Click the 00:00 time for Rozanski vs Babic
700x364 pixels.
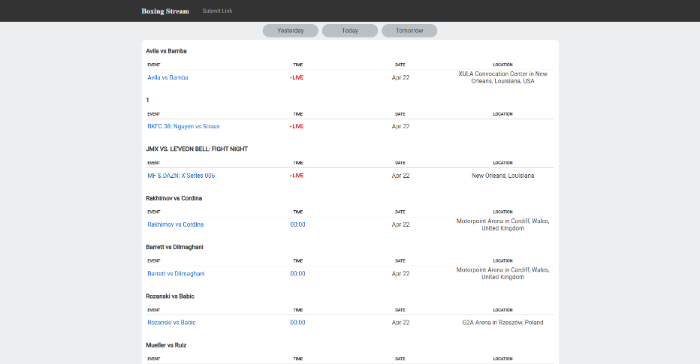click(298, 322)
